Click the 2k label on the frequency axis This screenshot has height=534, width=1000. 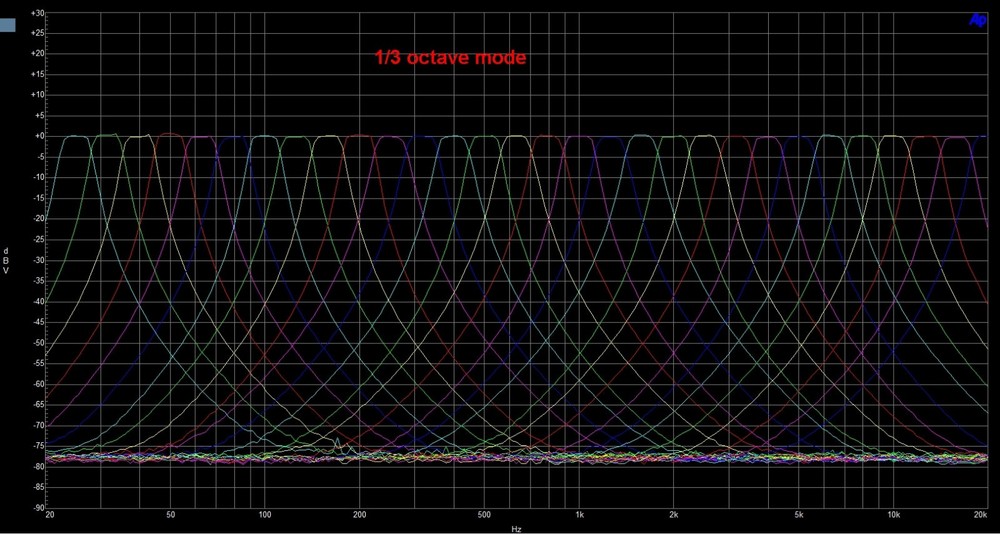[673, 515]
